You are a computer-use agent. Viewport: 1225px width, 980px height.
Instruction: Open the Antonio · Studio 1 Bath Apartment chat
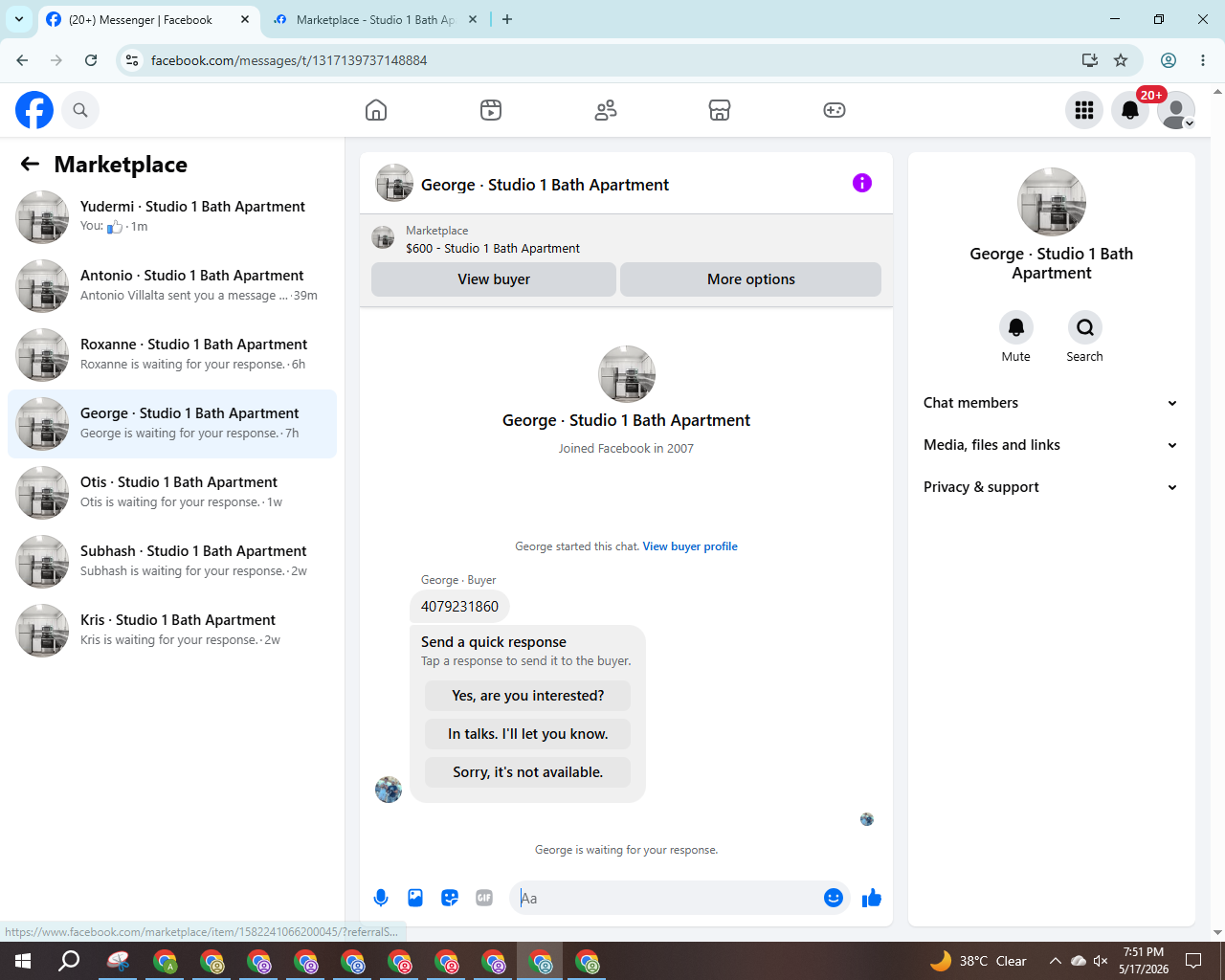tap(172, 286)
